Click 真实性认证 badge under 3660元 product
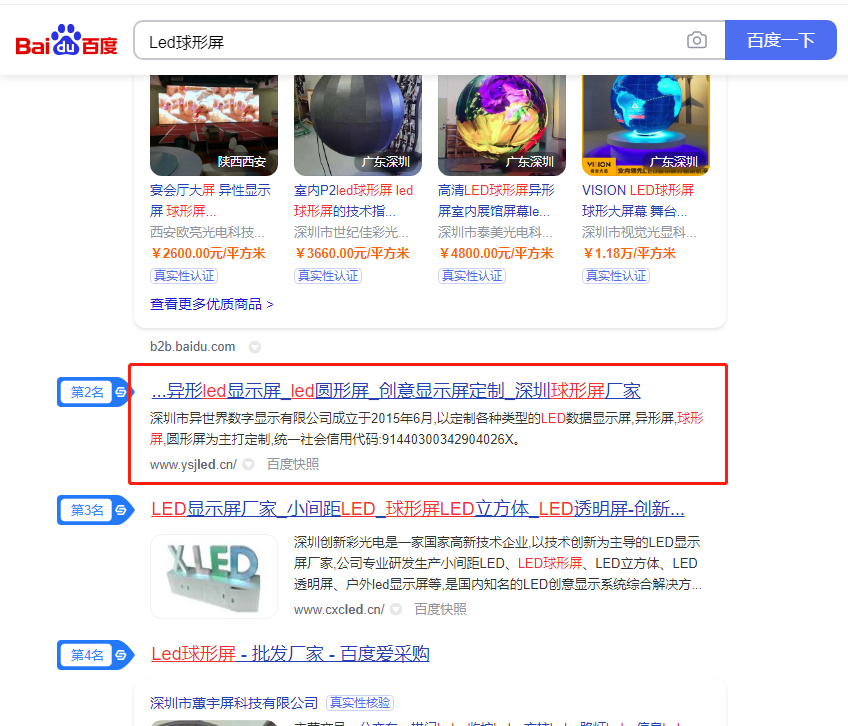Viewport: 848px width, 726px height. coord(328,276)
